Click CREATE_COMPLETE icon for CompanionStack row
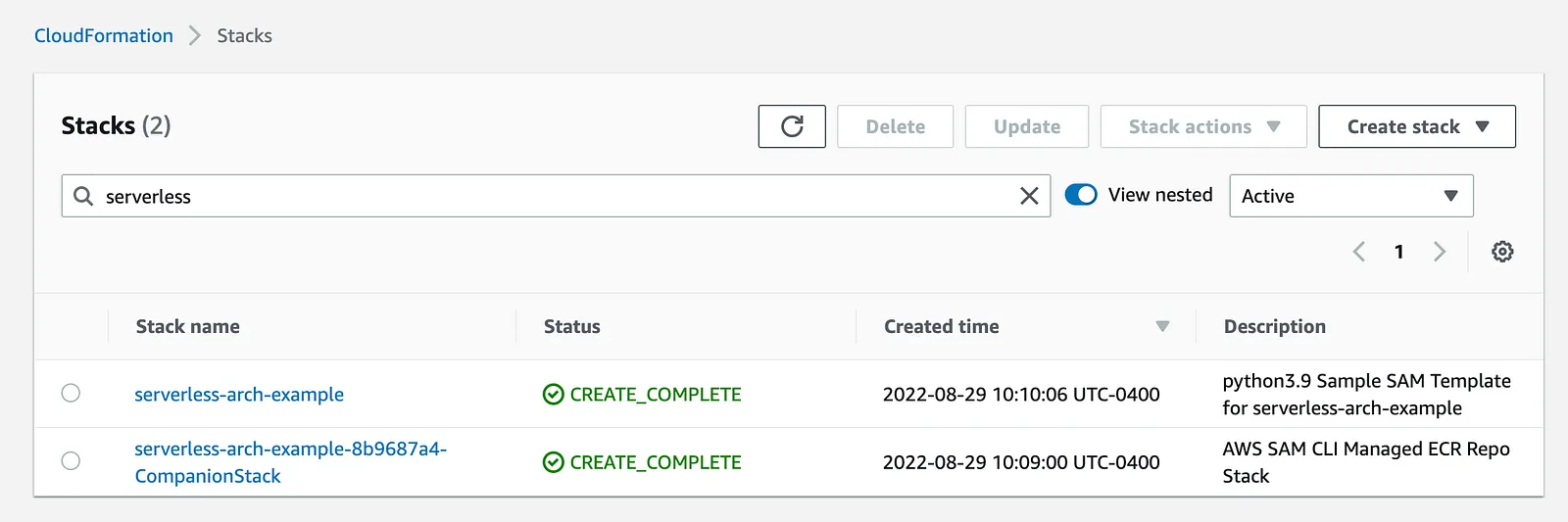Image resolution: width=1568 pixels, height=522 pixels. [554, 462]
